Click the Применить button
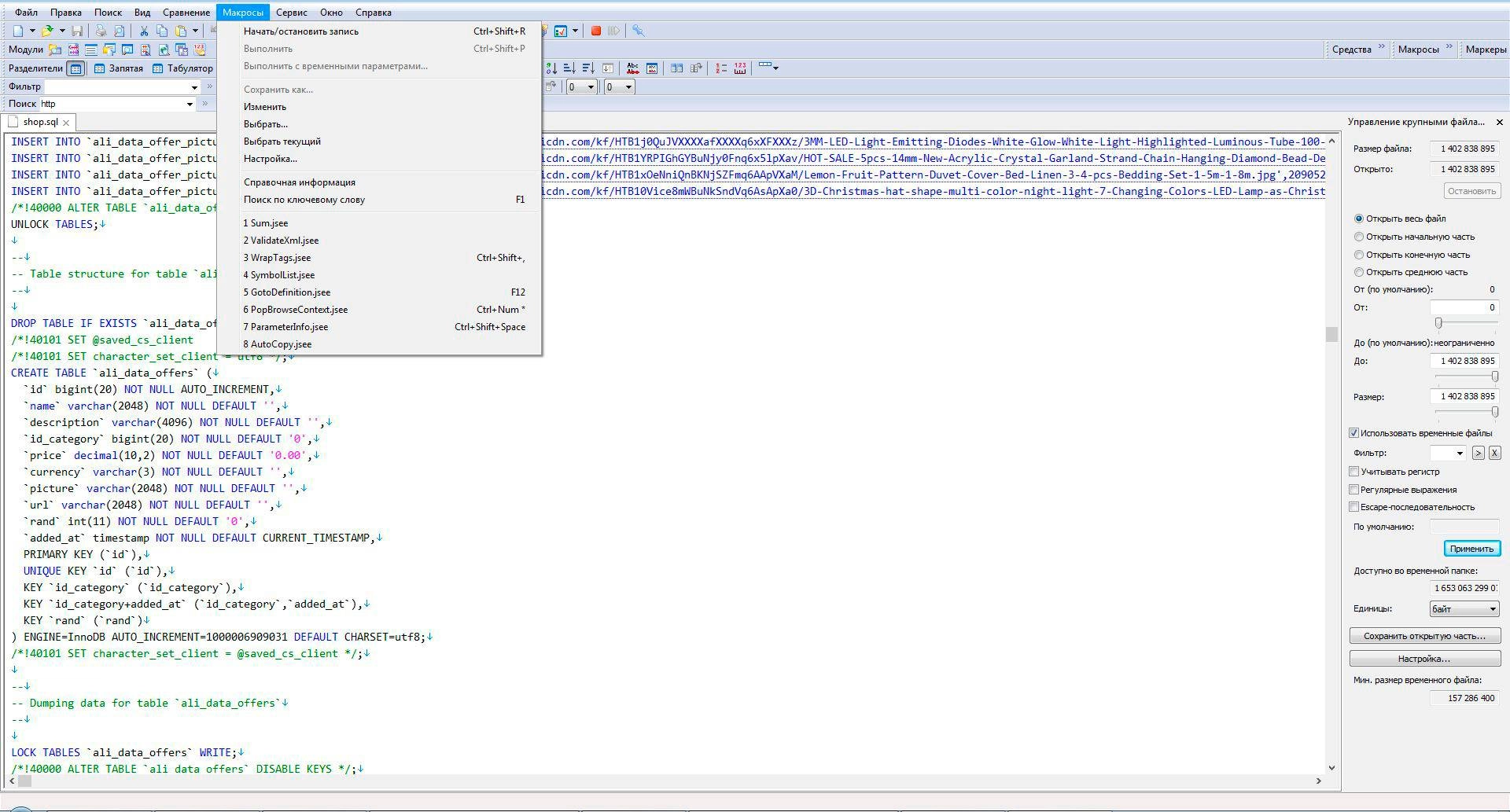The image size is (1510, 812). coord(1471,549)
